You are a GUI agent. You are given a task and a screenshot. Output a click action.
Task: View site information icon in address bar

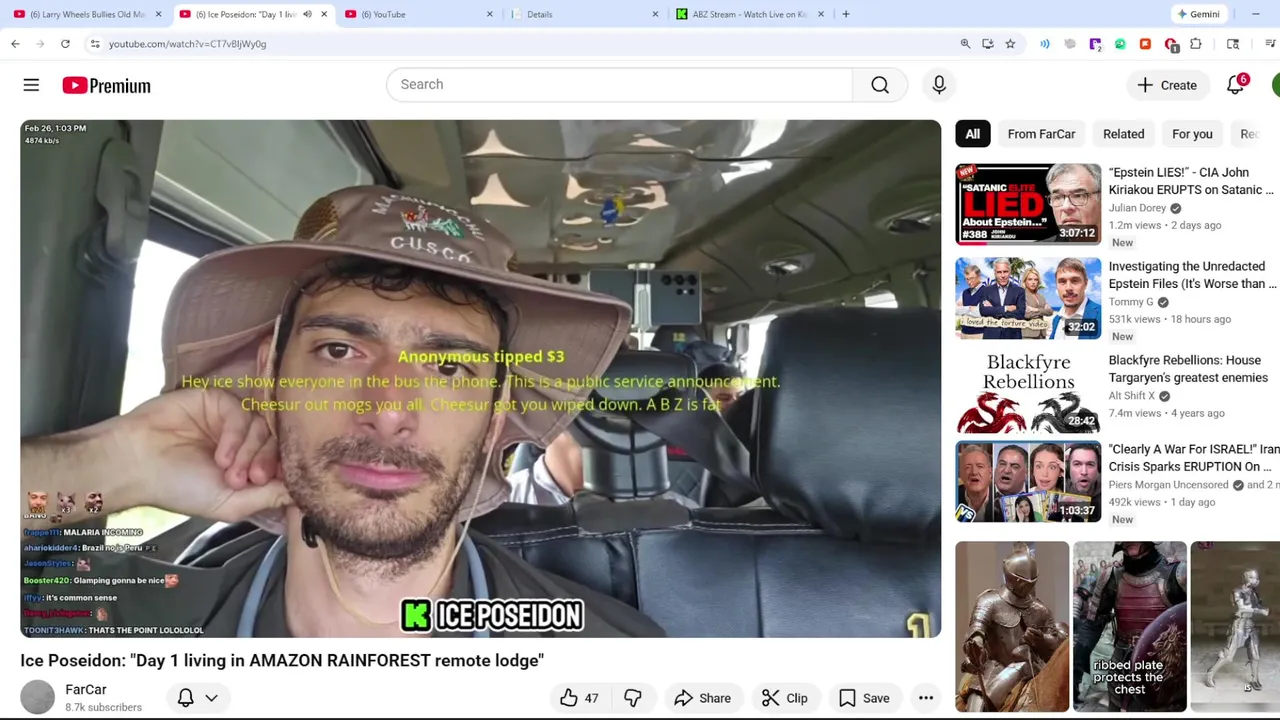coord(94,44)
